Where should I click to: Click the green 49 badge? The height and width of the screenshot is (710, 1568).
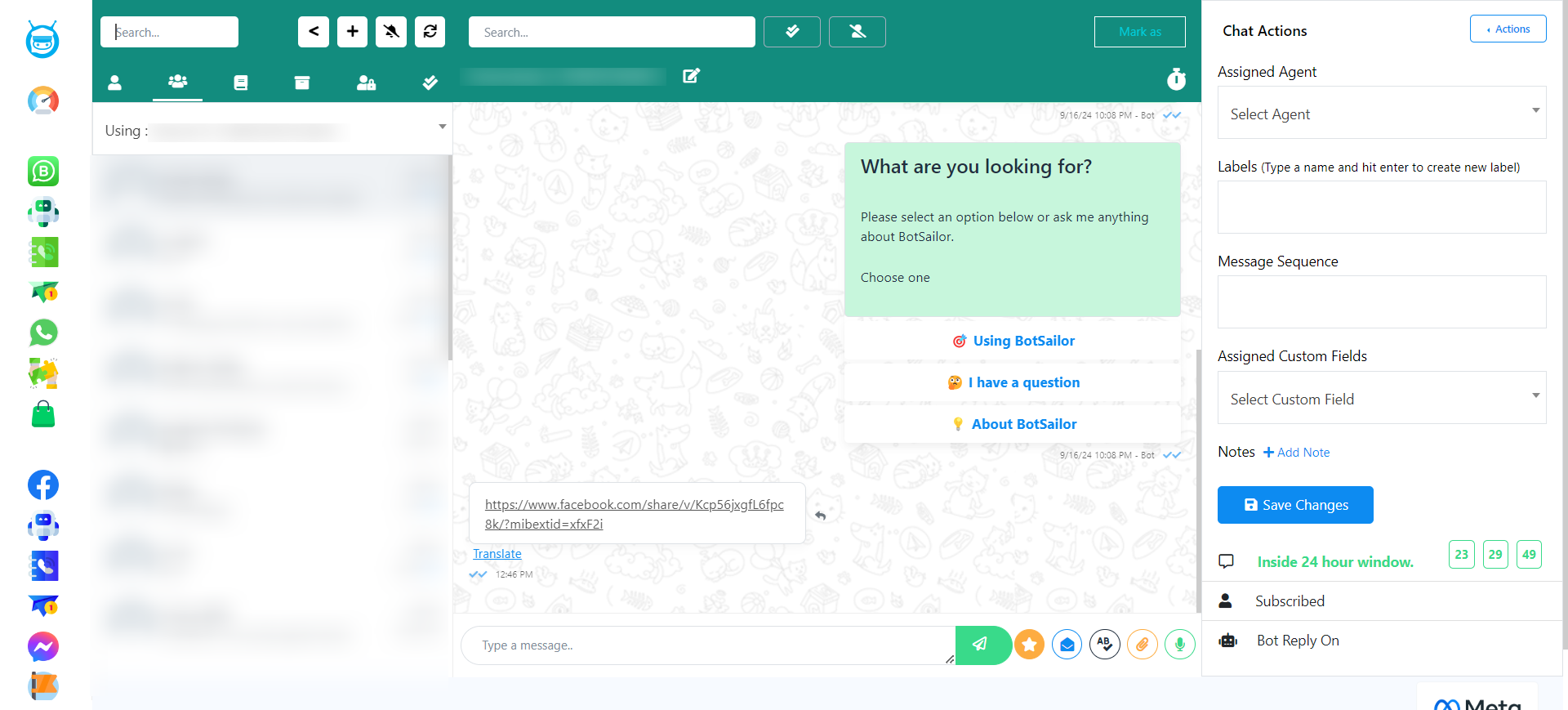tap(1529, 554)
